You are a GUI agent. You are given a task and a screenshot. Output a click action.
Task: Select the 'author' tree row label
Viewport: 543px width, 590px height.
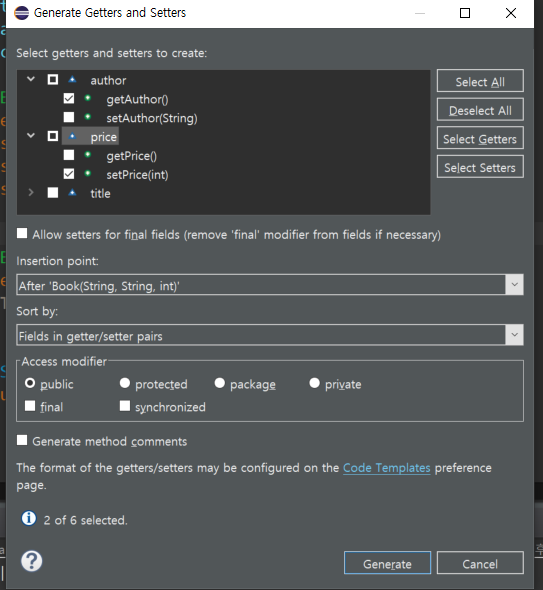click(x=108, y=80)
